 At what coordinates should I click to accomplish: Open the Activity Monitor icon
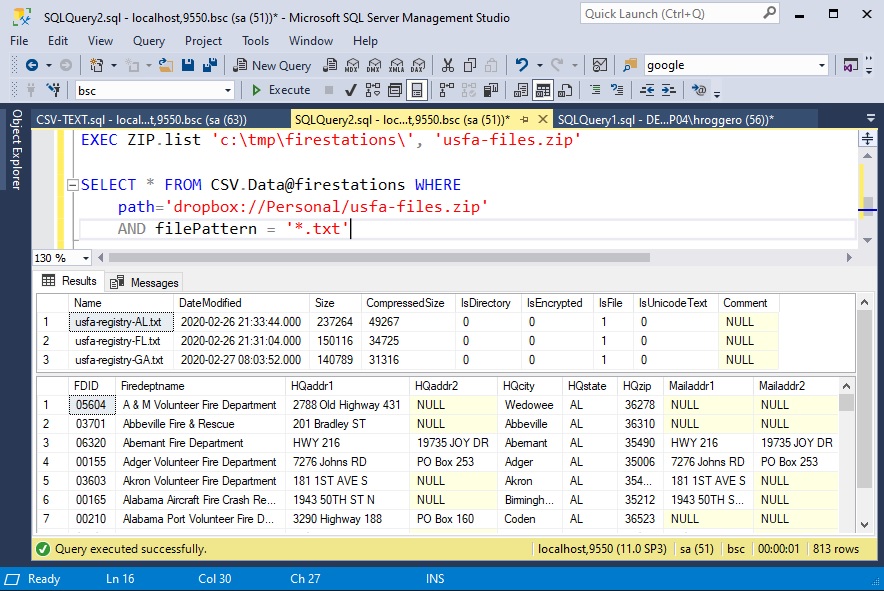point(600,65)
